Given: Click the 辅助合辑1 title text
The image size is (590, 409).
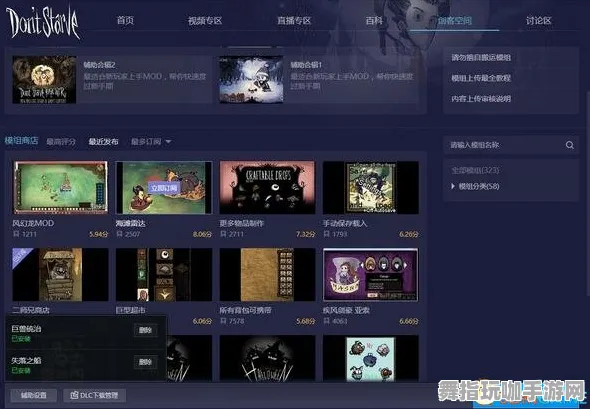Looking at the screenshot, I should [306, 65].
